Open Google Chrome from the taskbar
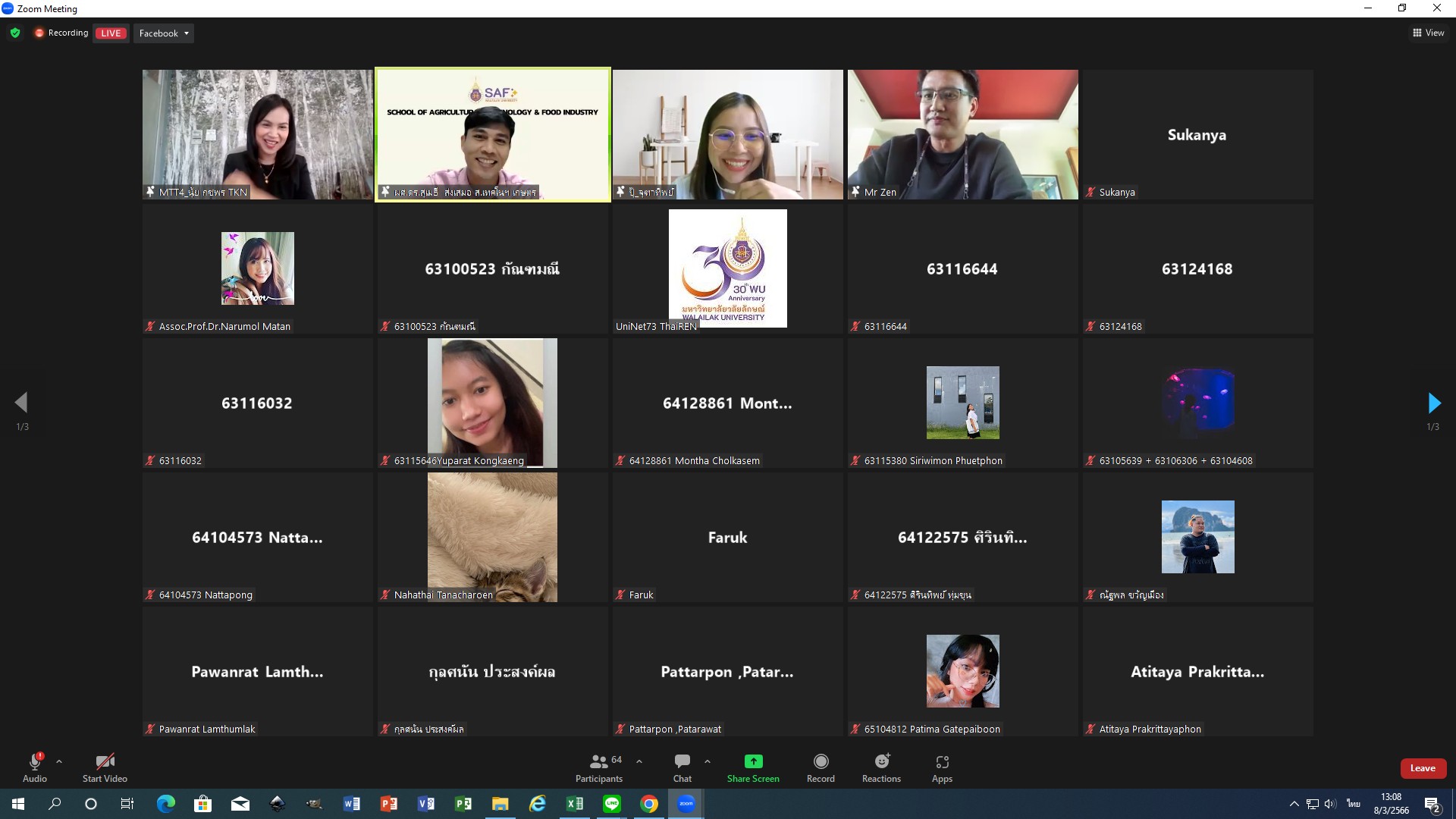1456x819 pixels. coord(649,804)
